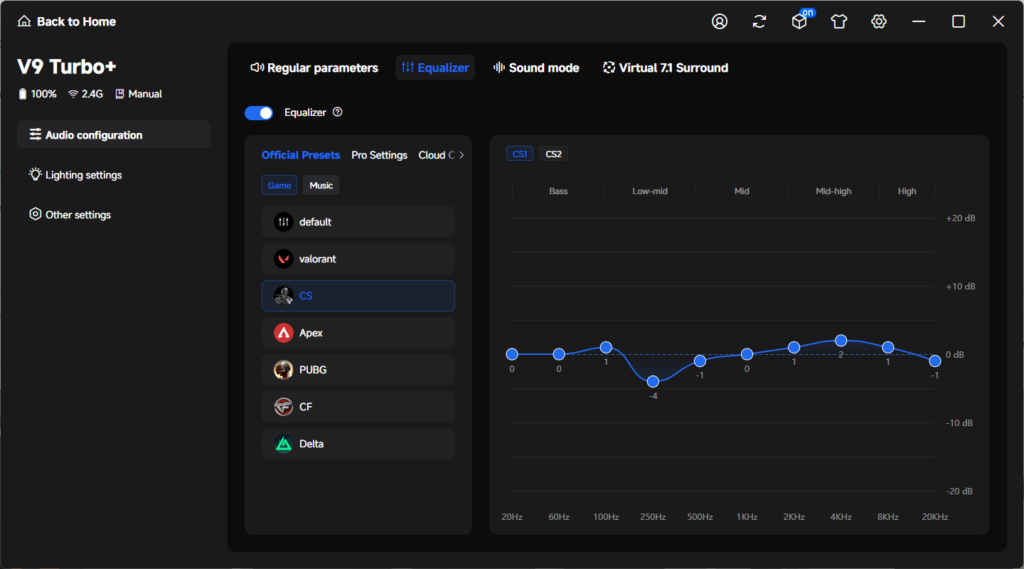This screenshot has height=569, width=1024.
Task: Open the cube icon with 'on' badge
Action: (800, 21)
